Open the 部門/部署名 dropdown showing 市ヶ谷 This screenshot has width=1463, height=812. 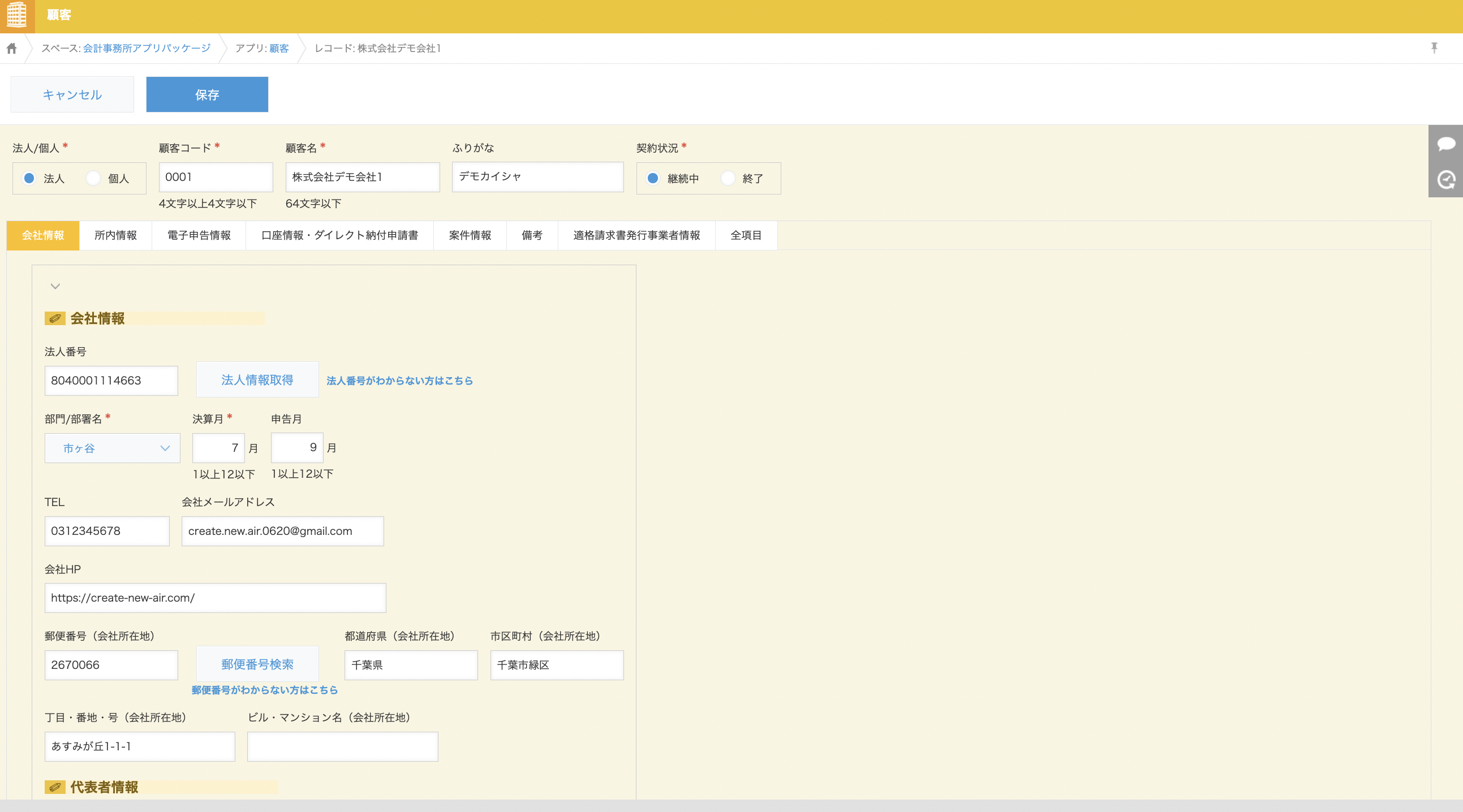(x=113, y=448)
